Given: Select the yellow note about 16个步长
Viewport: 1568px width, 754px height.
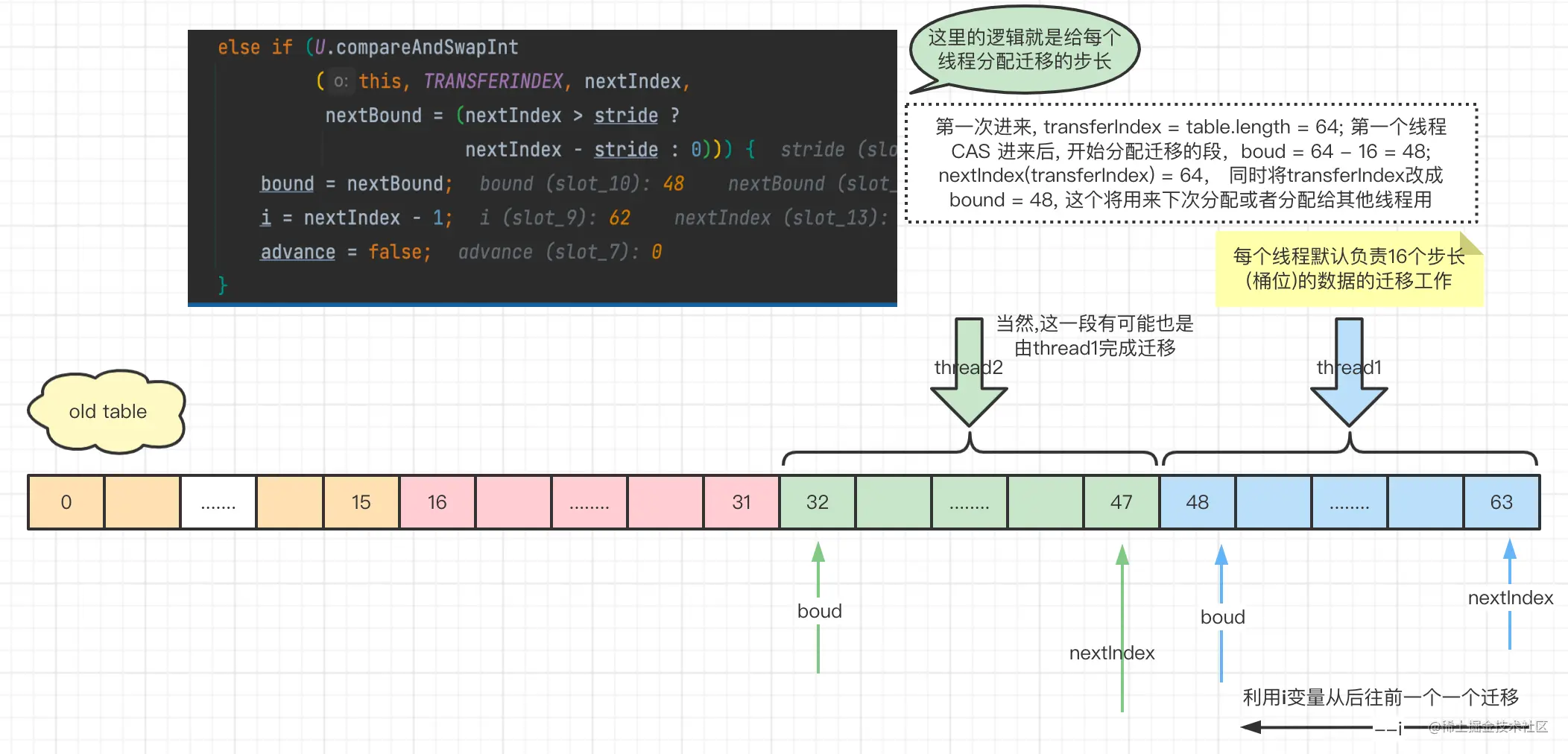Looking at the screenshot, I should (x=1349, y=269).
